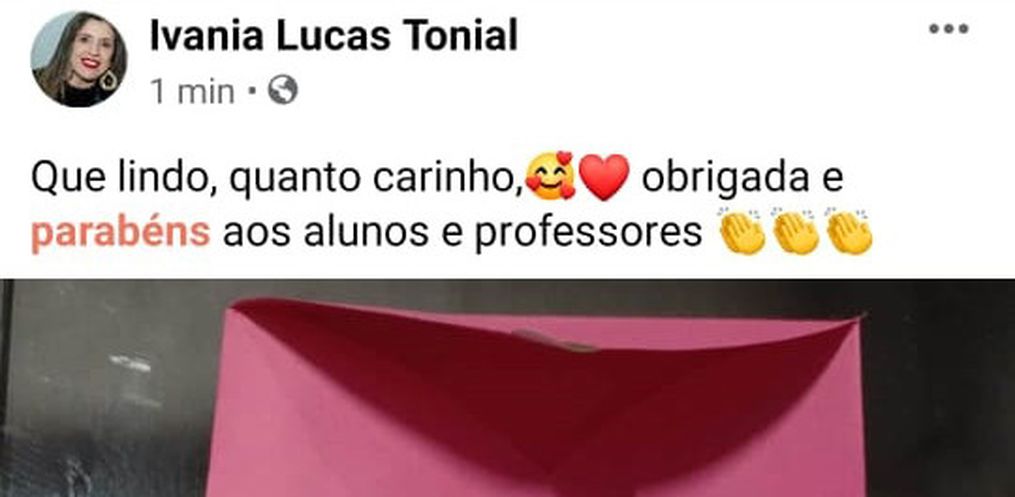The width and height of the screenshot is (1015, 497).
Task: Open the three-dots post options menu
Action: [948, 28]
